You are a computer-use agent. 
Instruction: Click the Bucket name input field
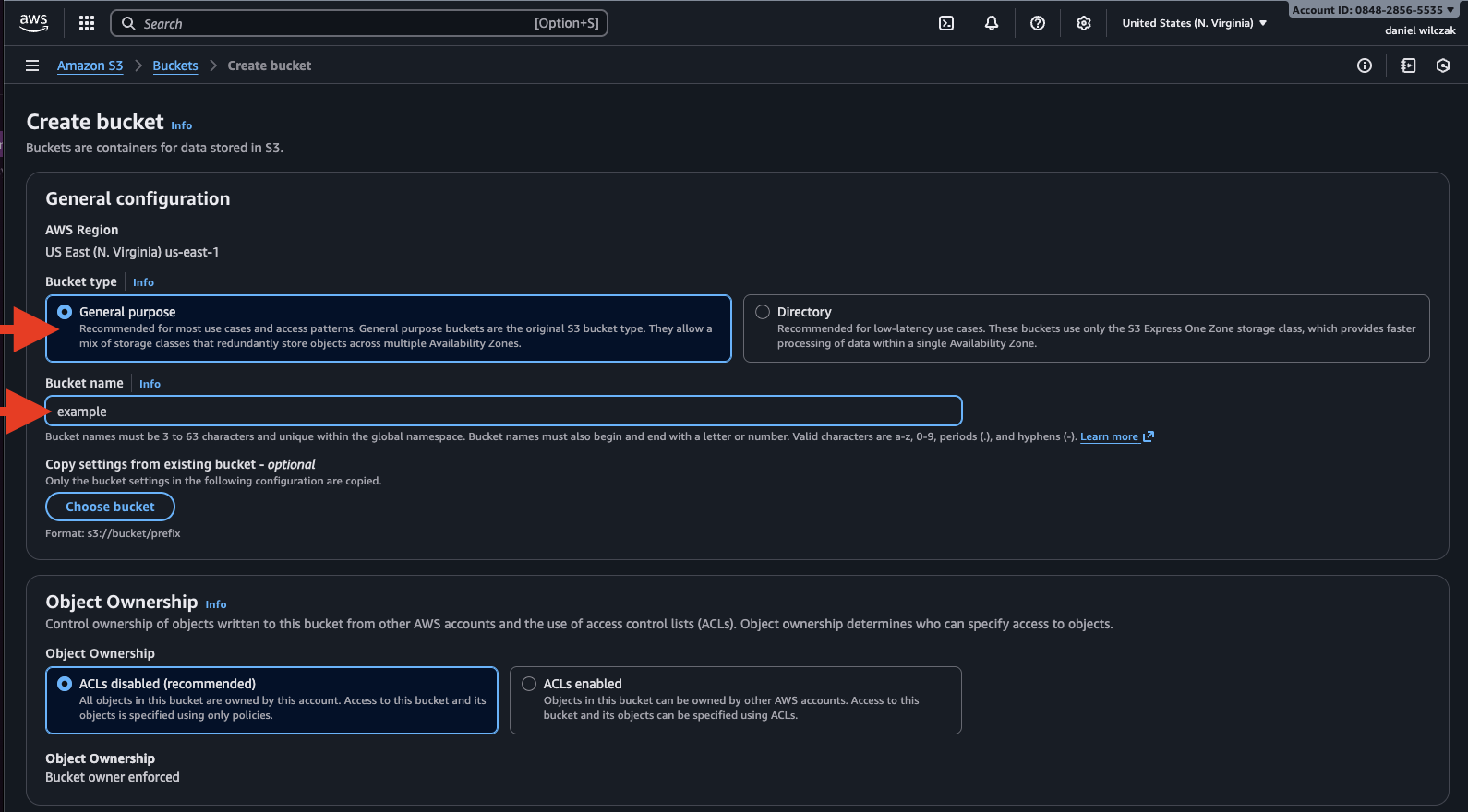(503, 412)
